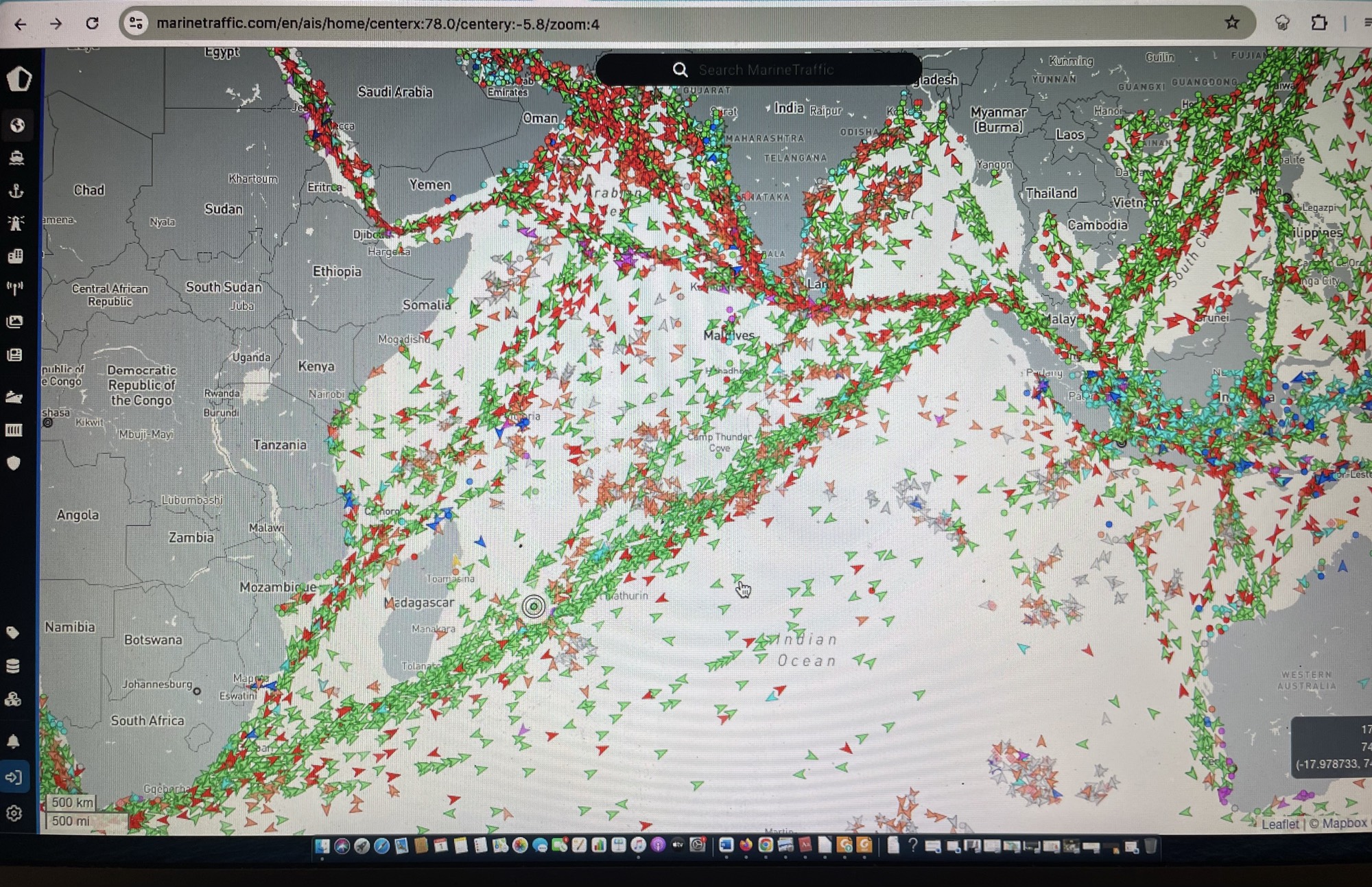1372x887 pixels.
Task: Click the browser reload button
Action: click(92, 24)
